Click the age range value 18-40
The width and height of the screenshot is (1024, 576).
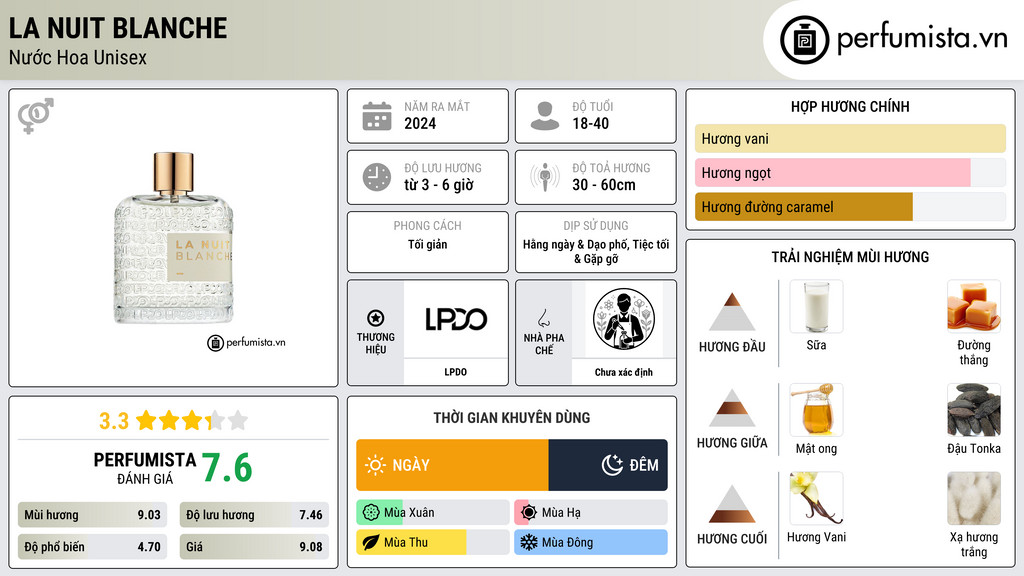point(590,123)
